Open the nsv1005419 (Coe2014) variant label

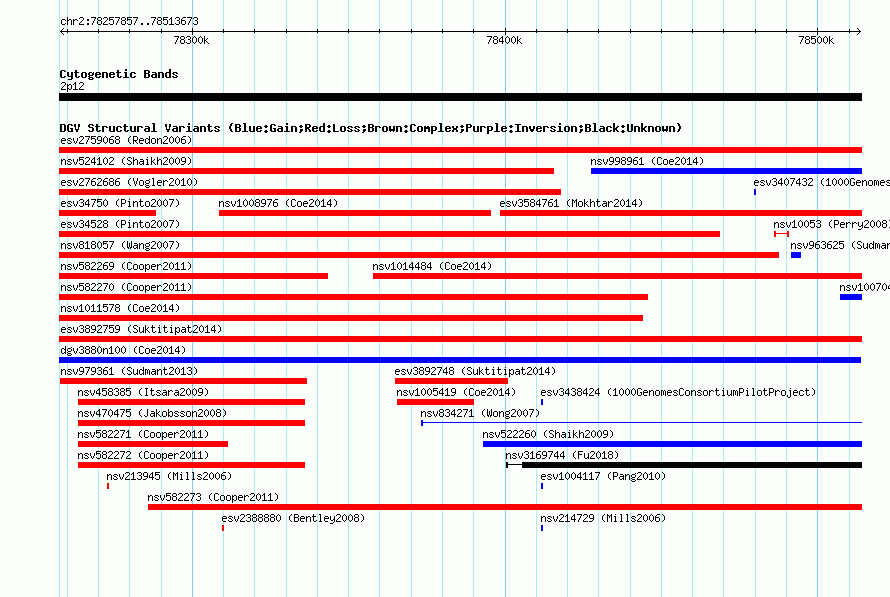click(456, 392)
